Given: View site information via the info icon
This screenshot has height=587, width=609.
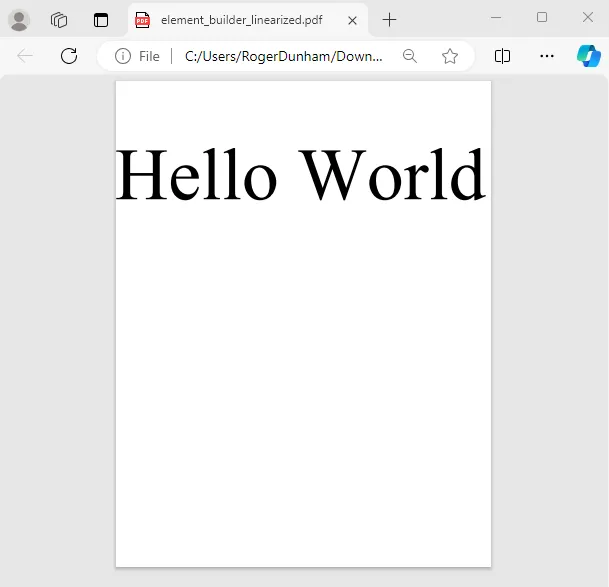Looking at the screenshot, I should click(123, 56).
